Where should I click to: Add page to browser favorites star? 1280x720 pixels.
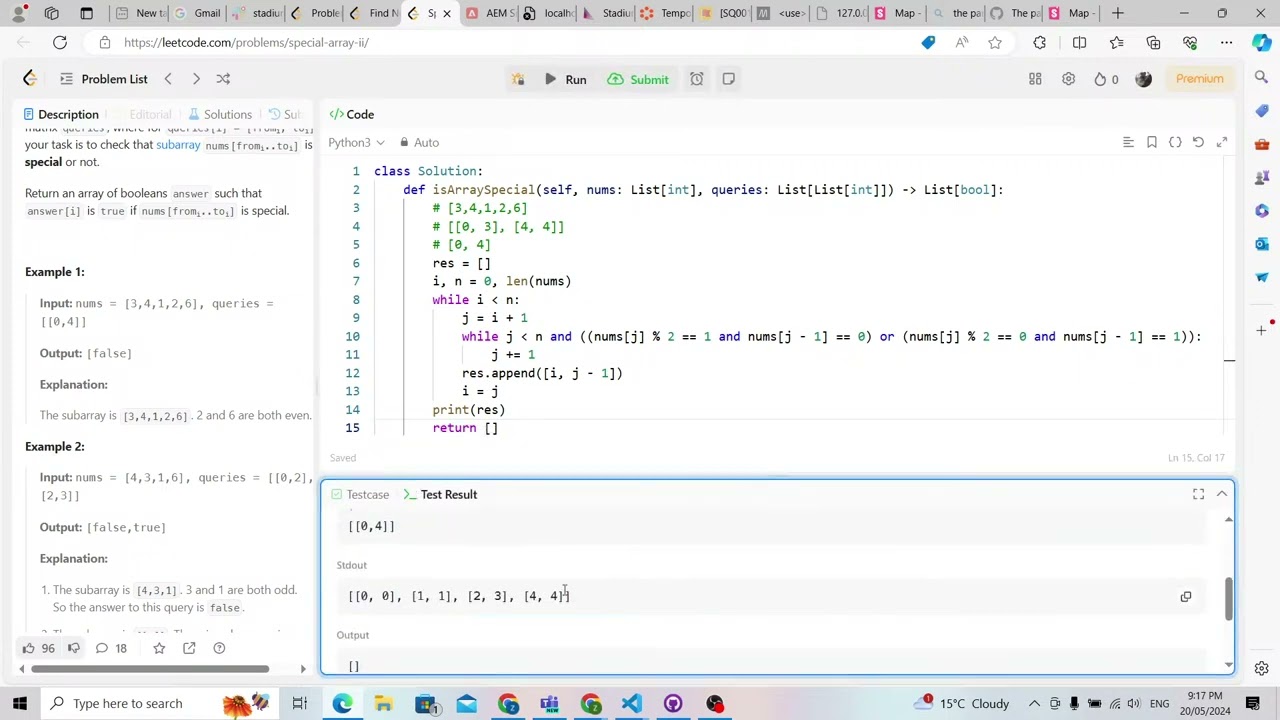pos(995,42)
